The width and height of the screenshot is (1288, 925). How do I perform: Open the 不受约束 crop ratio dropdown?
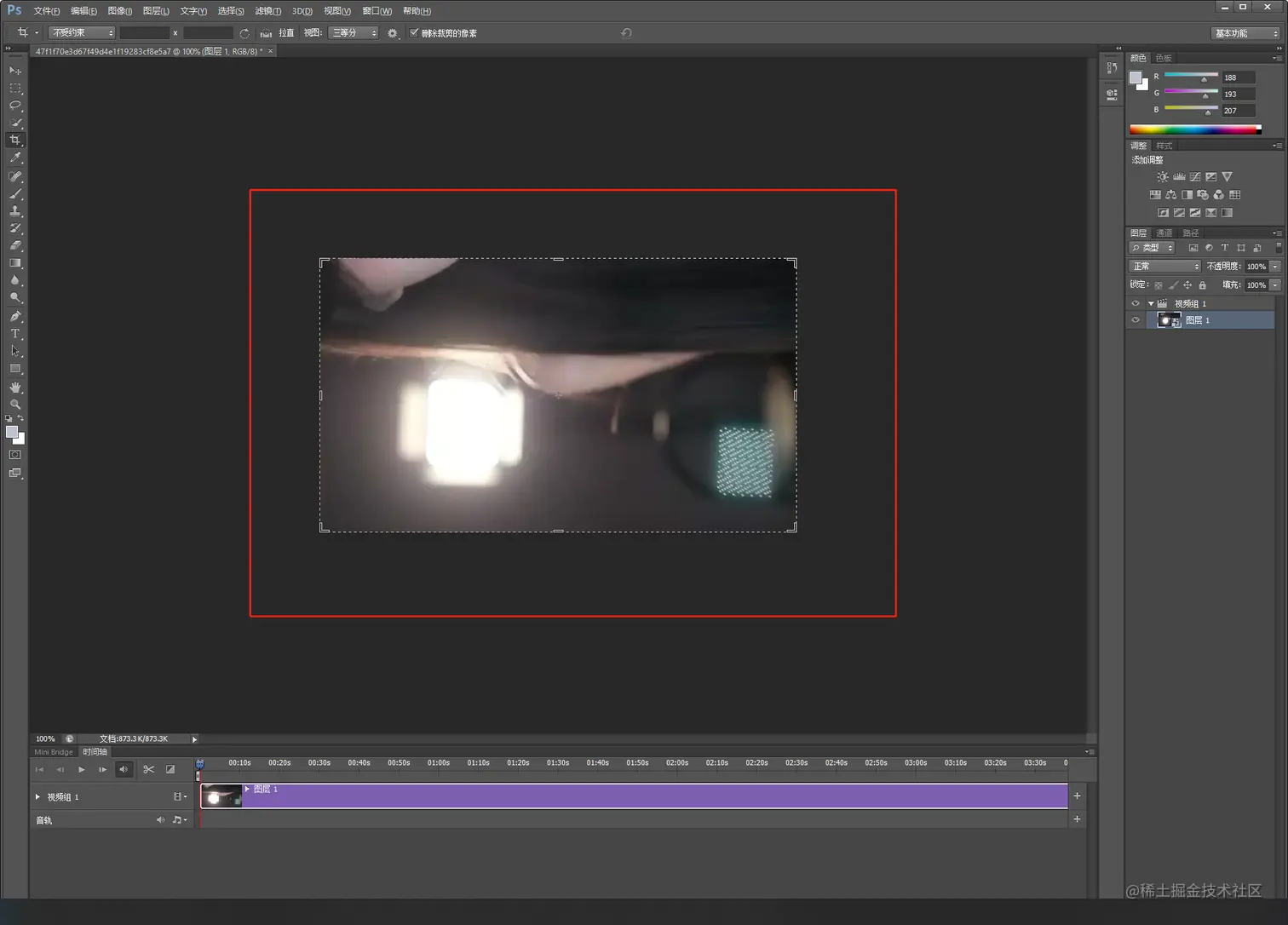82,33
